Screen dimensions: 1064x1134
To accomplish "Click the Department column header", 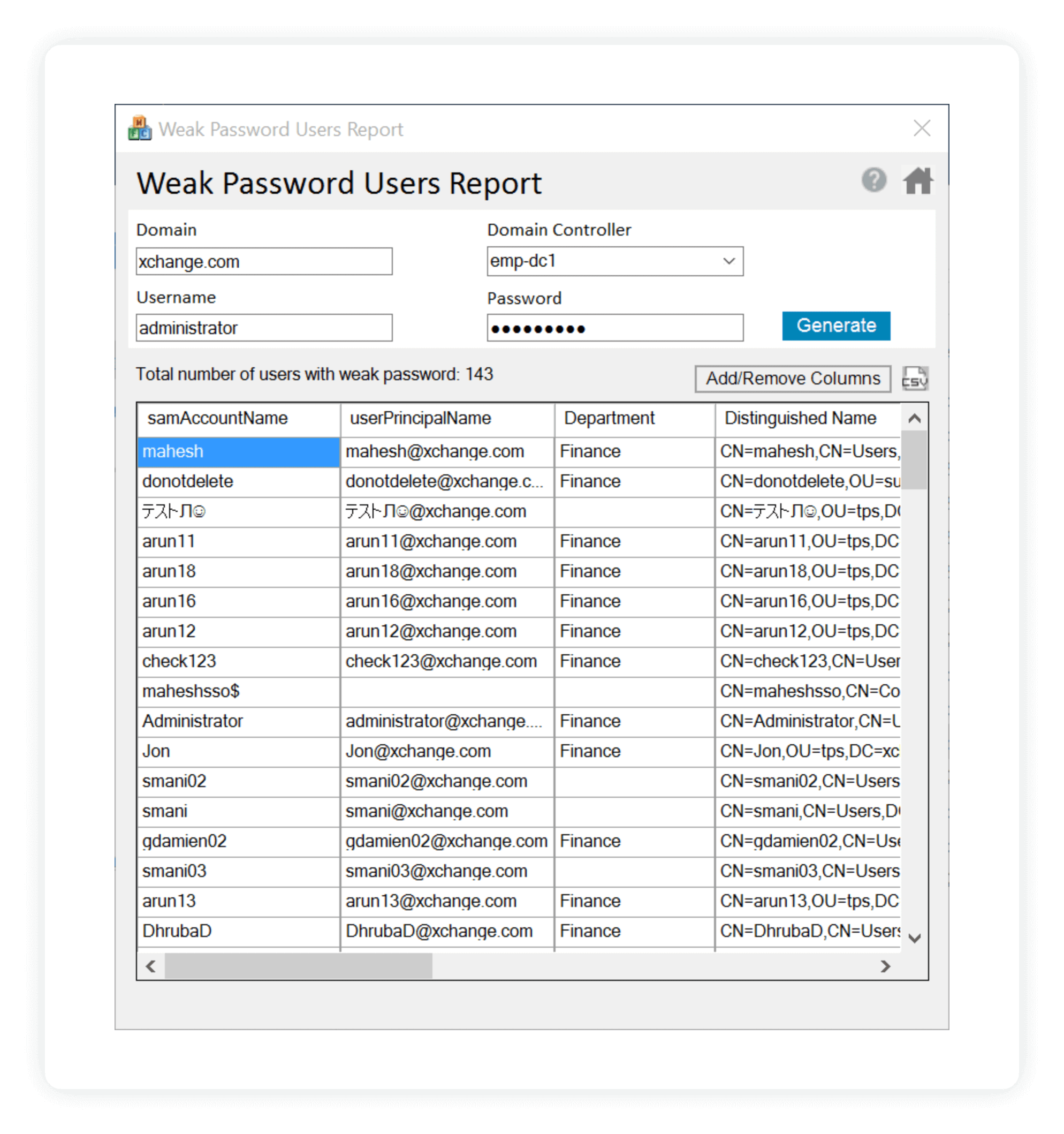I will pyautogui.click(x=609, y=418).
